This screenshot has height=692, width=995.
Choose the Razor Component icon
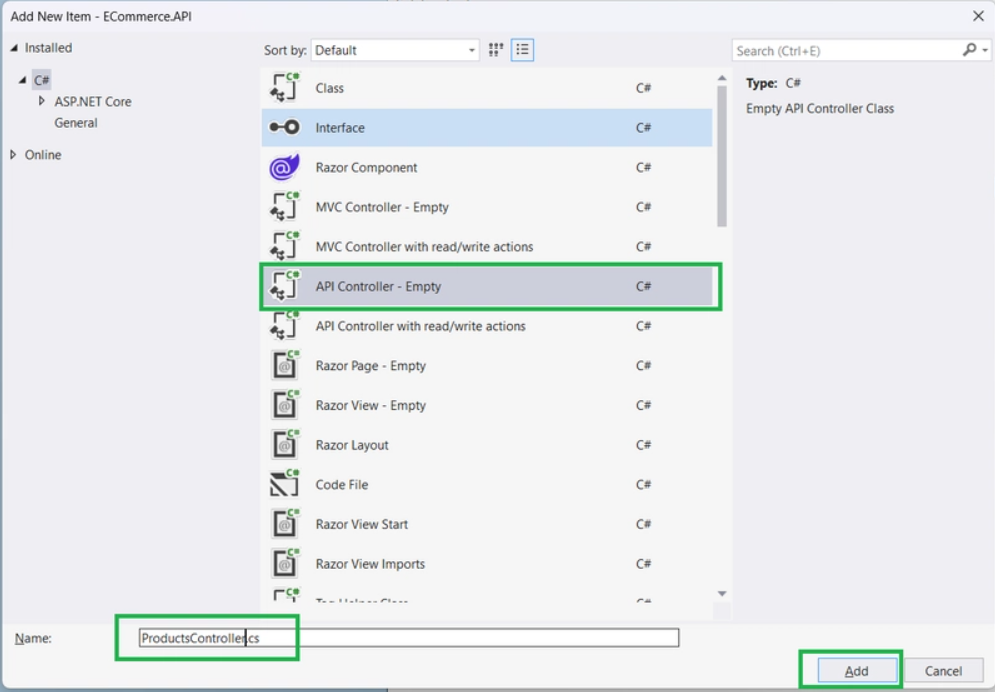click(284, 167)
